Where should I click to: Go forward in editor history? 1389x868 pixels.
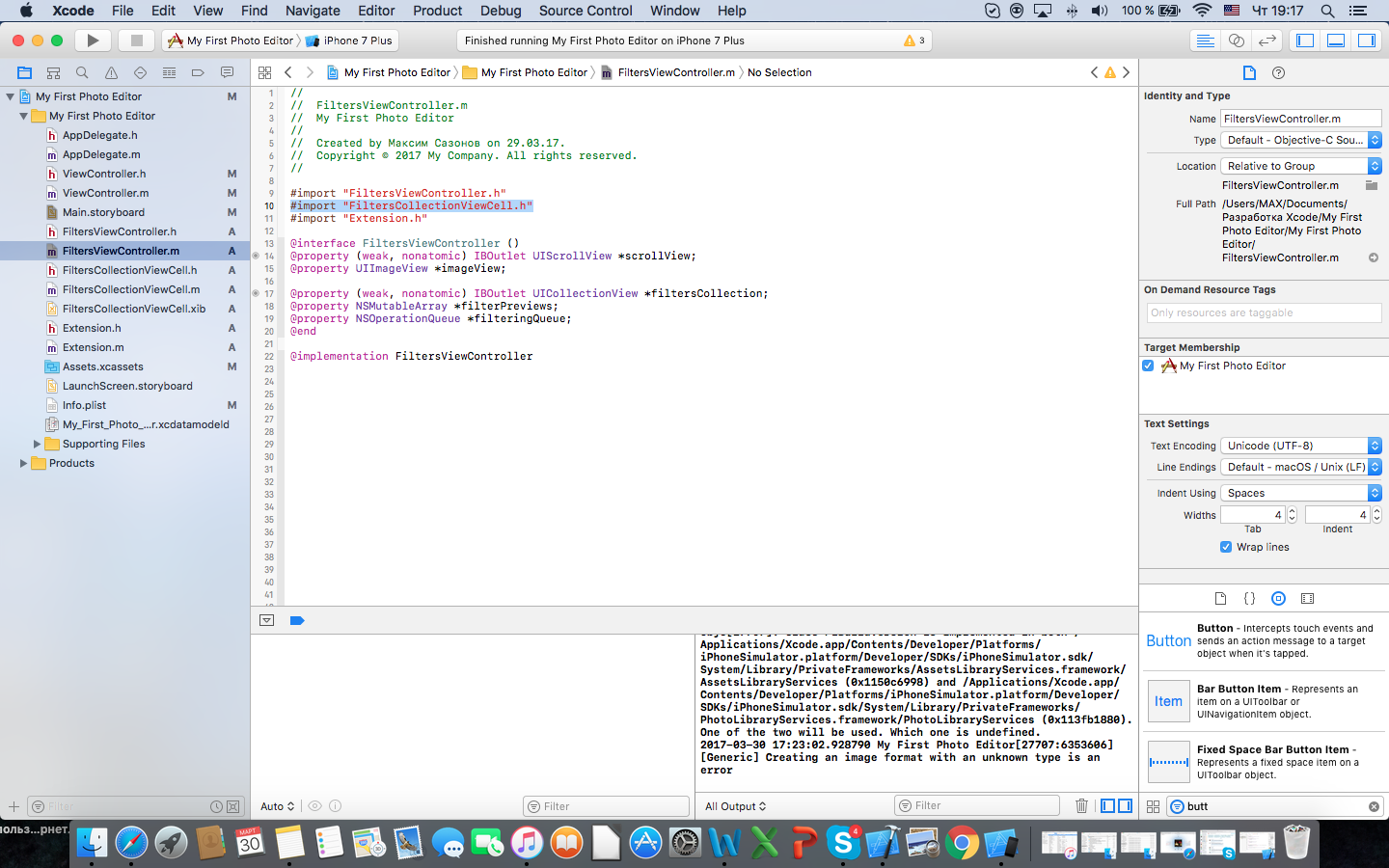pos(310,72)
